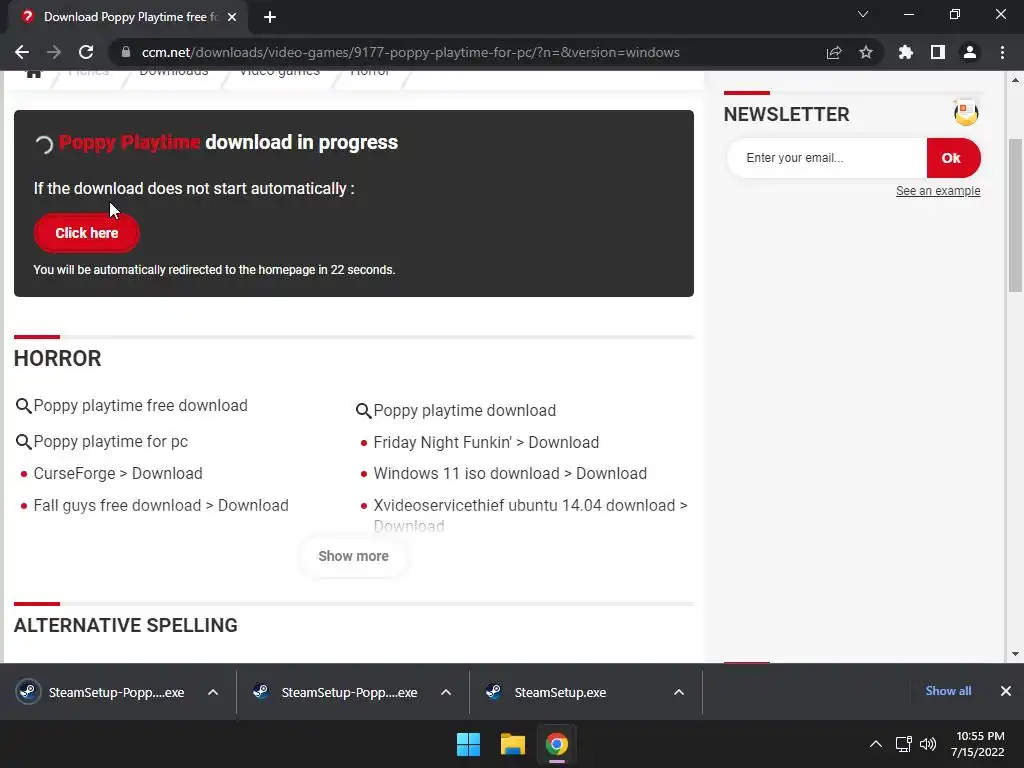
Task: Open 'Fall guys free download' link
Action: [161, 505]
